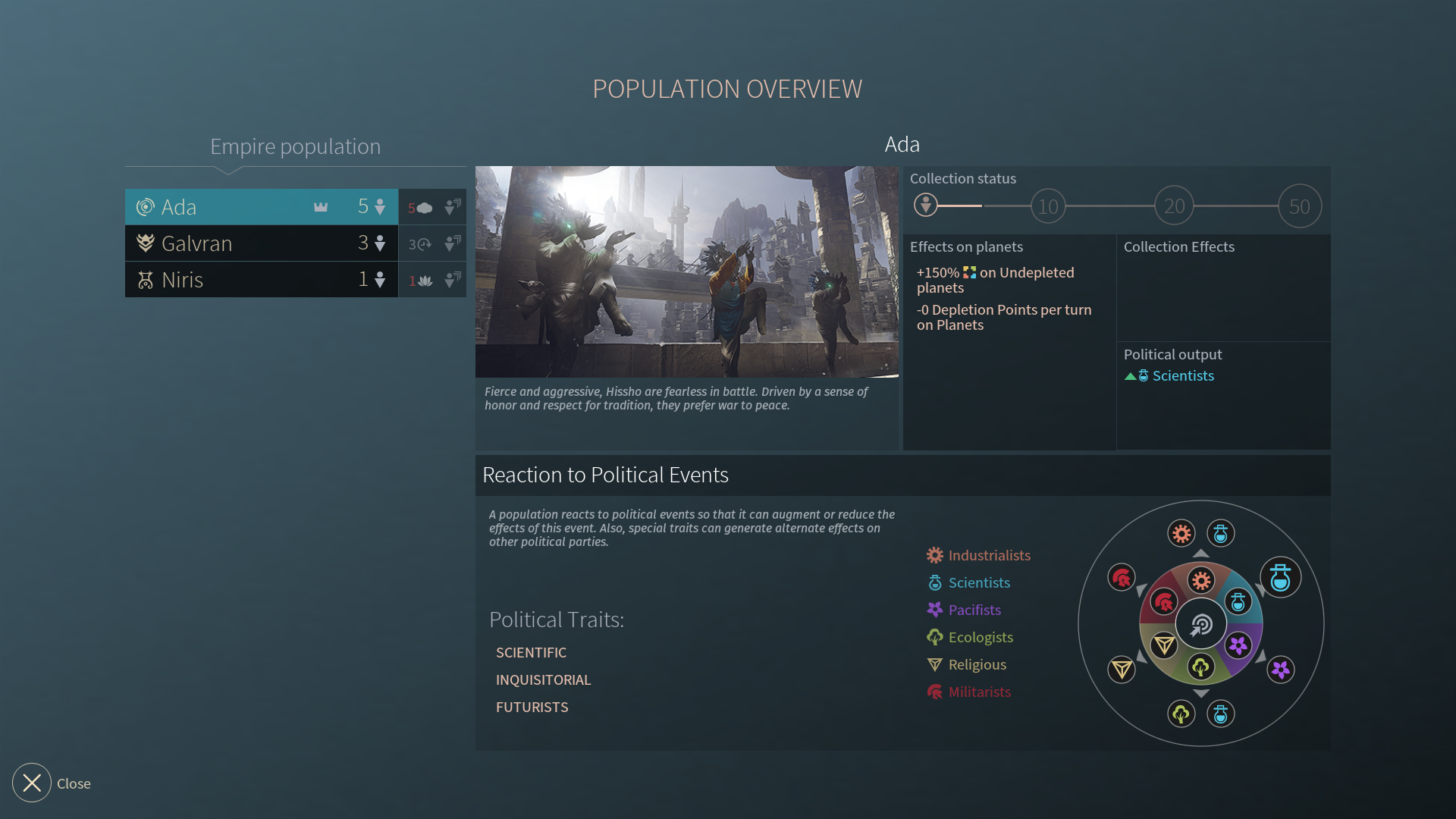Click the outer Militarists helmet icon on wheel
Screen dimensions: 1456x819
point(1122,578)
